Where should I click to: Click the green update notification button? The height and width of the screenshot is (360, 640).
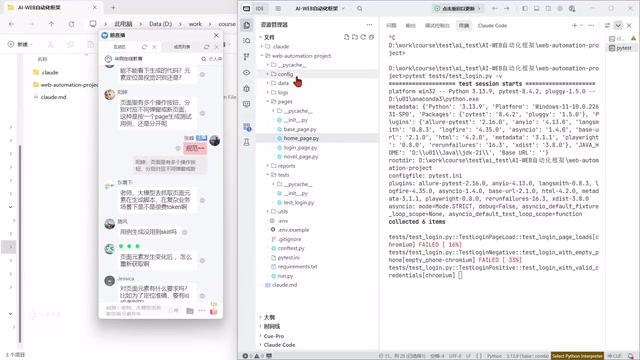(457, 8)
